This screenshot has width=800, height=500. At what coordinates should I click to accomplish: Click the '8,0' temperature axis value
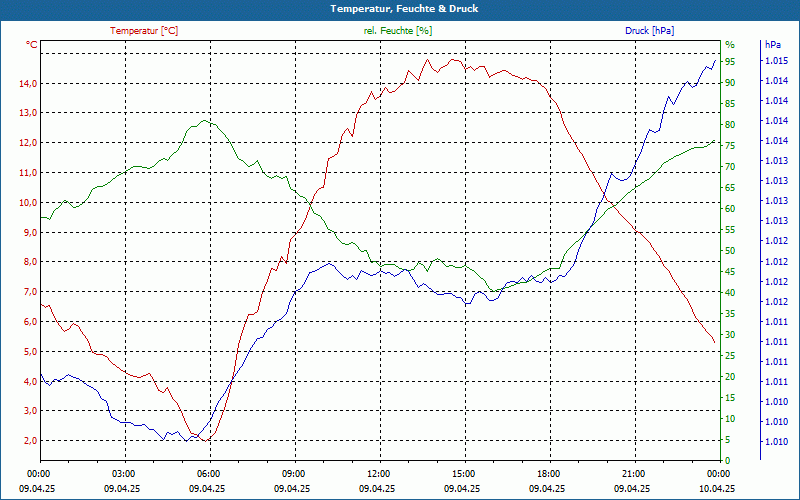[30, 262]
